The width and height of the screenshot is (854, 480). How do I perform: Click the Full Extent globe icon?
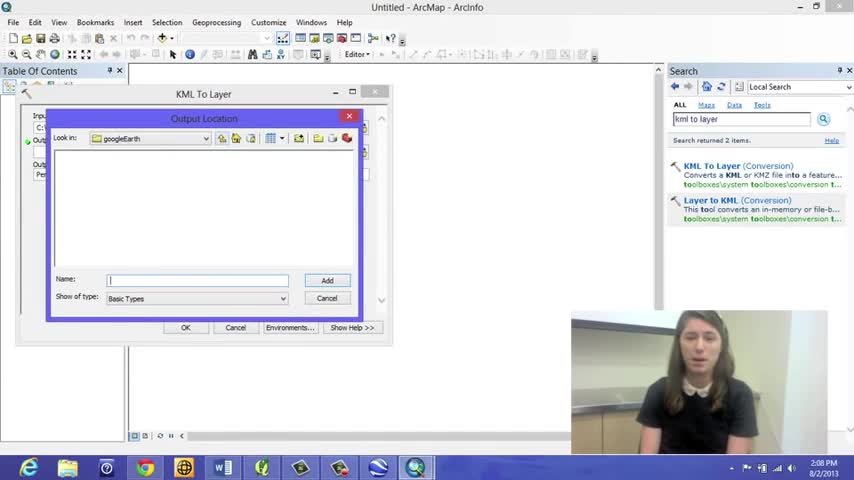[55, 54]
